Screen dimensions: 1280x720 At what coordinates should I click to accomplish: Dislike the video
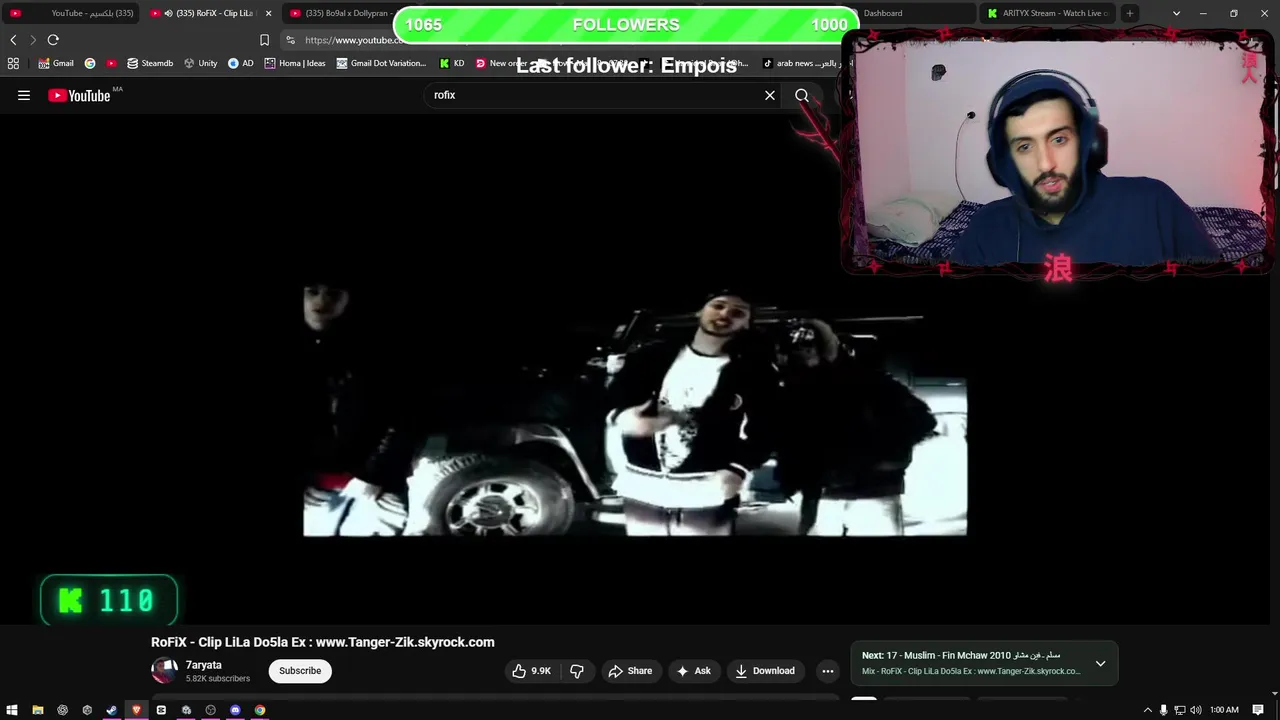coord(577,671)
